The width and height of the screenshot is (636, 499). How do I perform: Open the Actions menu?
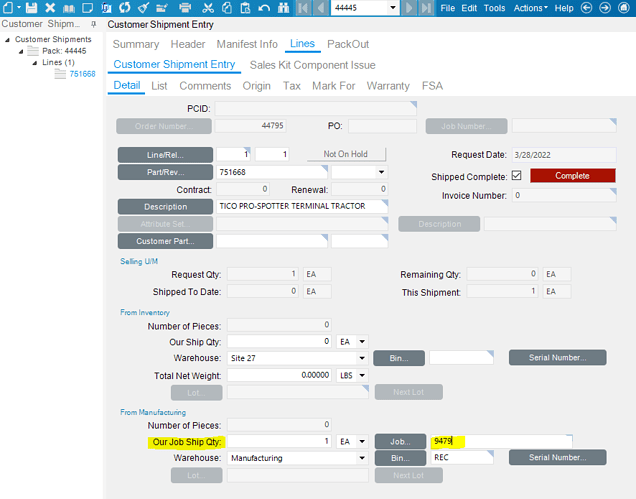click(x=530, y=8)
